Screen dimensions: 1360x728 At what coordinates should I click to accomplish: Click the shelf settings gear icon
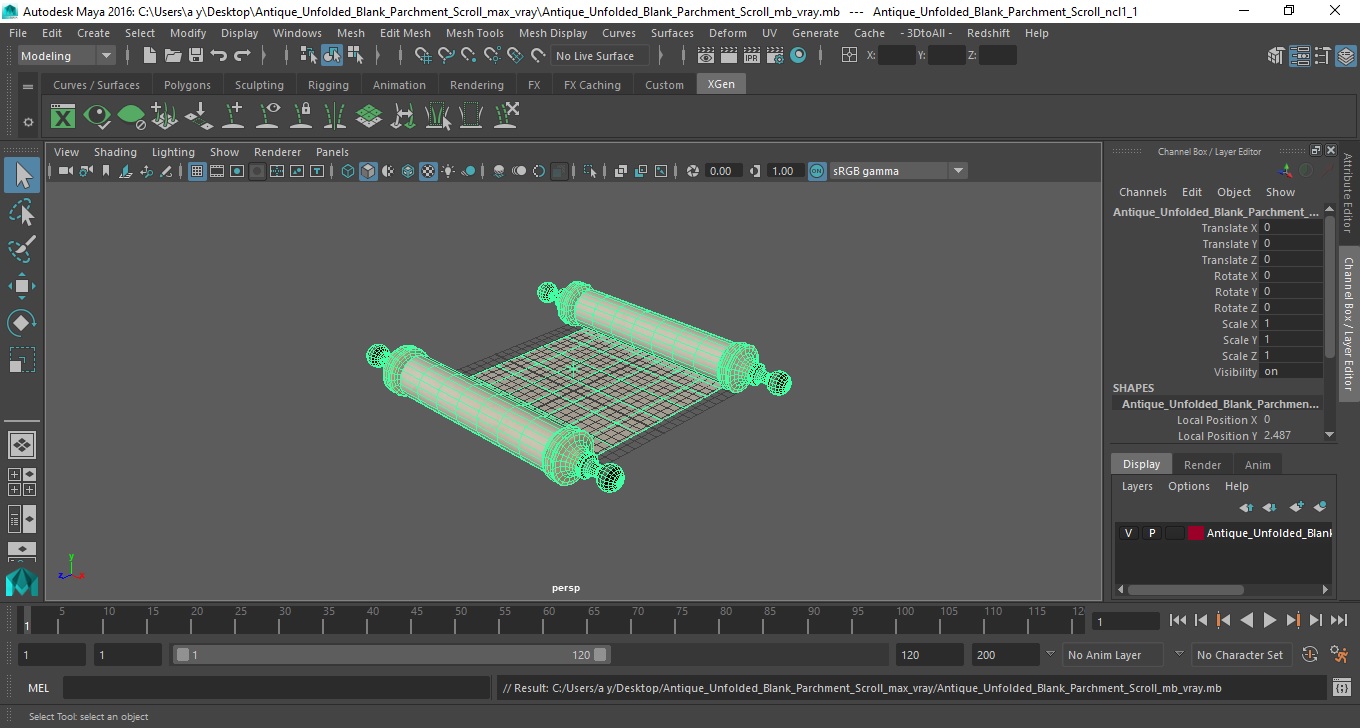pos(28,122)
